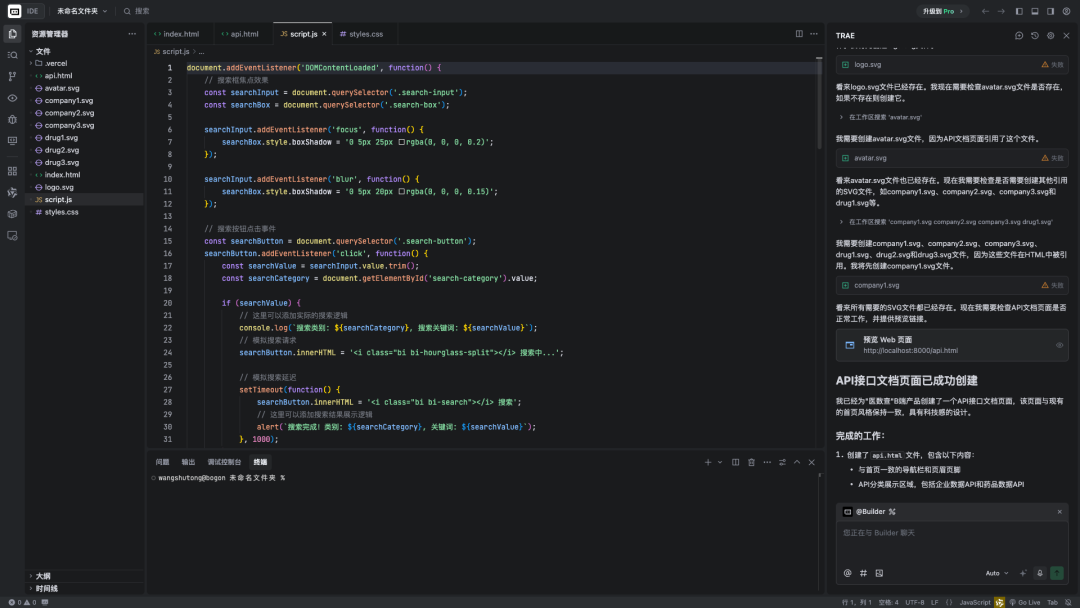Open drug2.svg in the file tree
This screenshot has width=1080, height=608.
62,150
